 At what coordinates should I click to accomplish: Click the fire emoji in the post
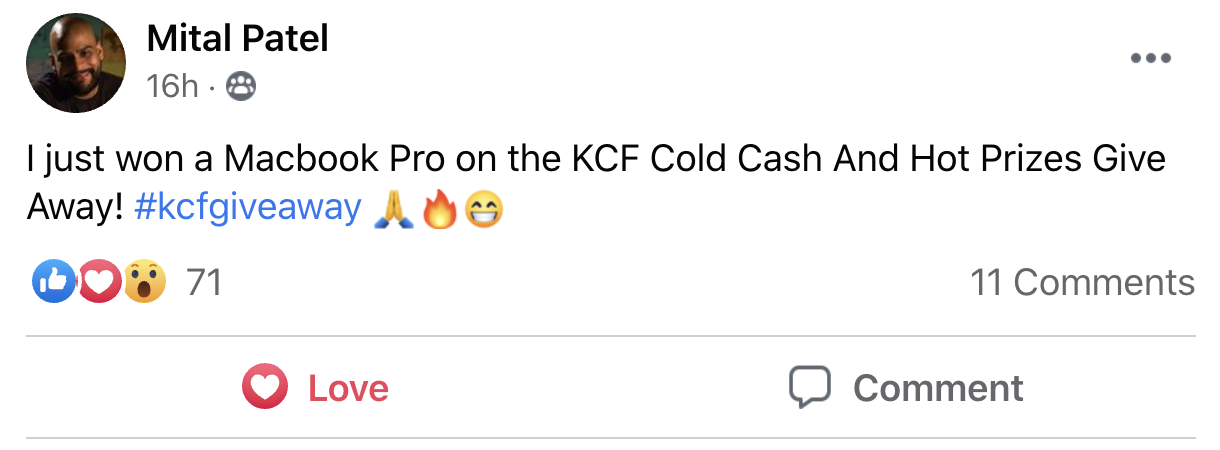[439, 209]
